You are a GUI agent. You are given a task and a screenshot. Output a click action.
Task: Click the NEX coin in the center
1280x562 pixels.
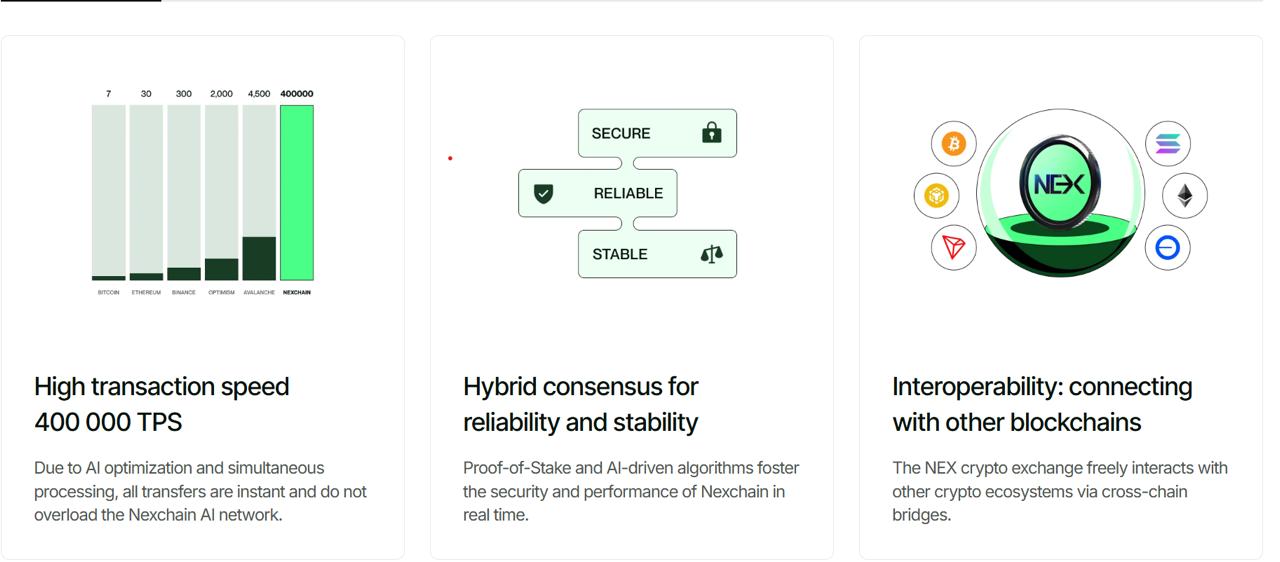(1059, 185)
